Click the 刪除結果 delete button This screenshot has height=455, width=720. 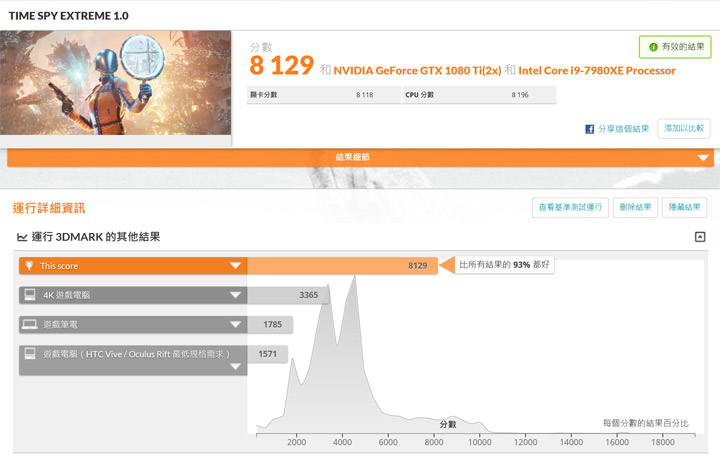[636, 208]
